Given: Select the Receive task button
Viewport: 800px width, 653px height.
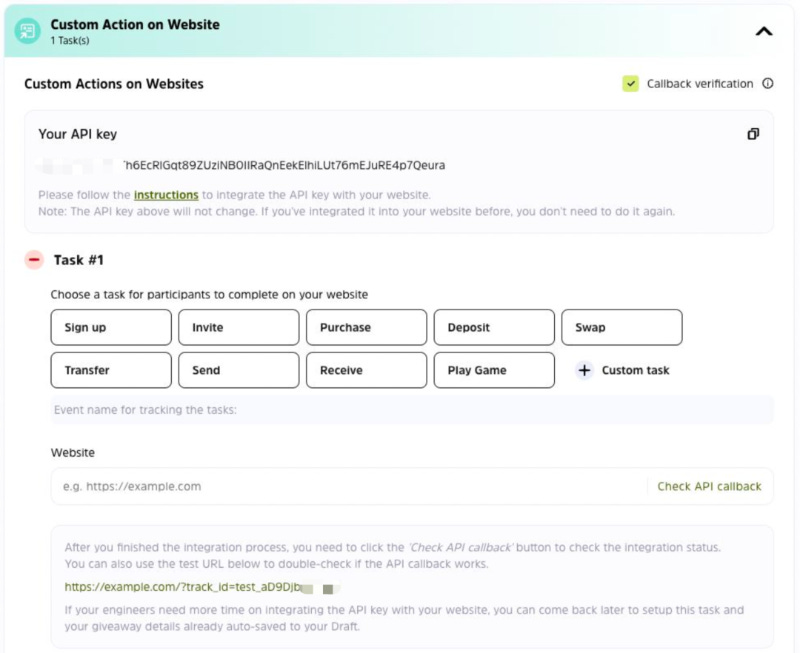Looking at the screenshot, I should tap(366, 370).
